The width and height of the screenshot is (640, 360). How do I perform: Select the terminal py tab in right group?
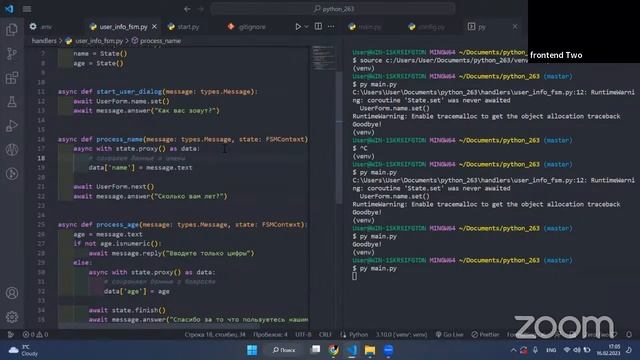click(x=477, y=27)
